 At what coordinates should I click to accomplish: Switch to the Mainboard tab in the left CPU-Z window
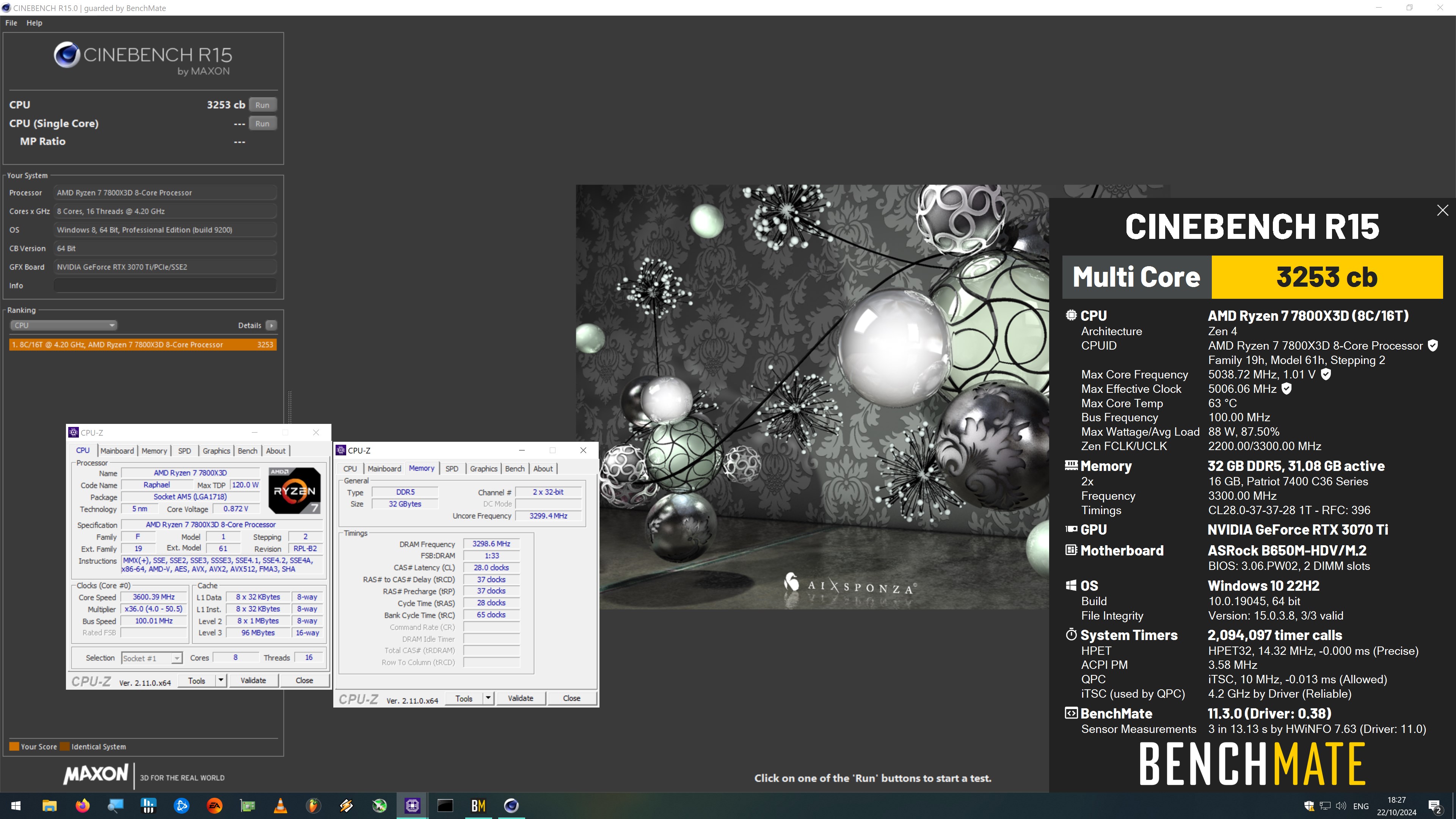tap(117, 450)
